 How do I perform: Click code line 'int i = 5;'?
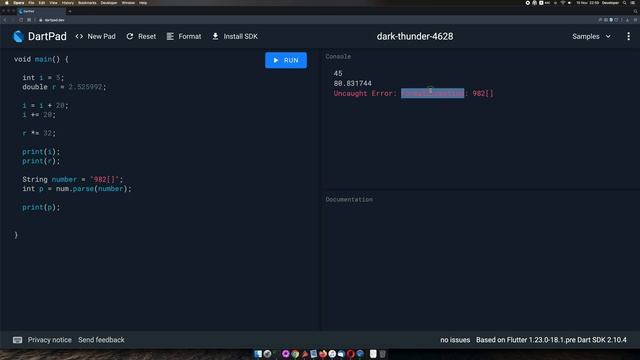[x=43, y=78]
